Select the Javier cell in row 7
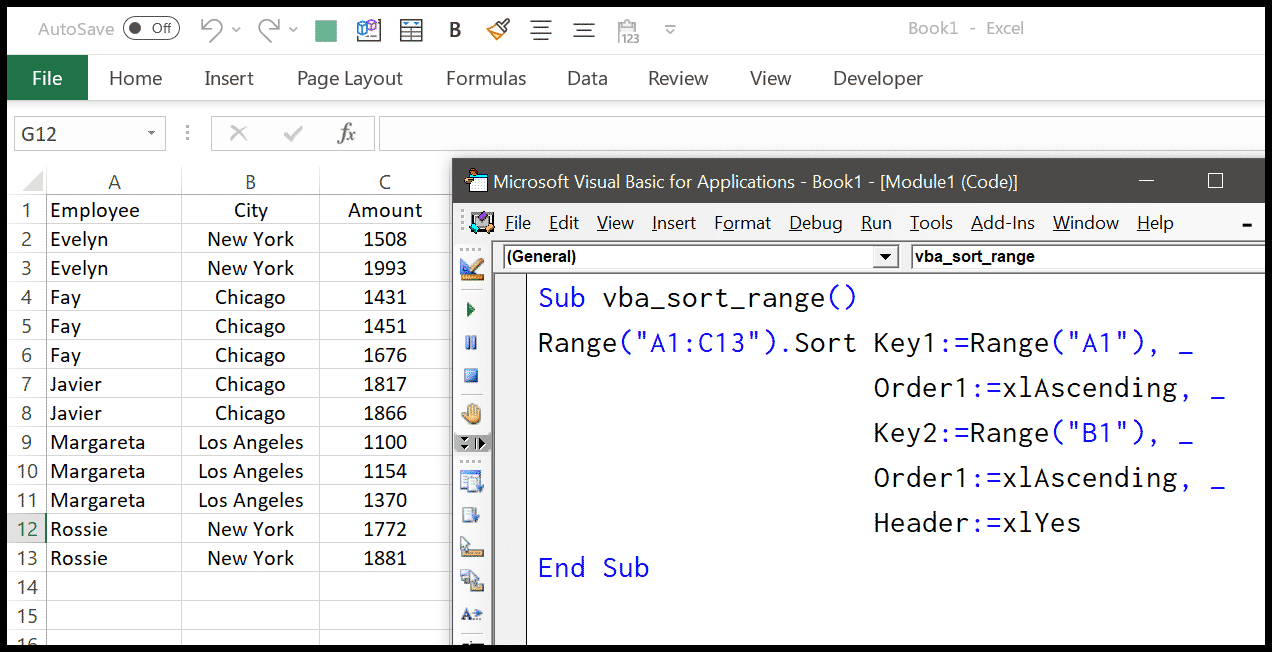This screenshot has height=652, width=1272. pyautogui.click(x=114, y=384)
